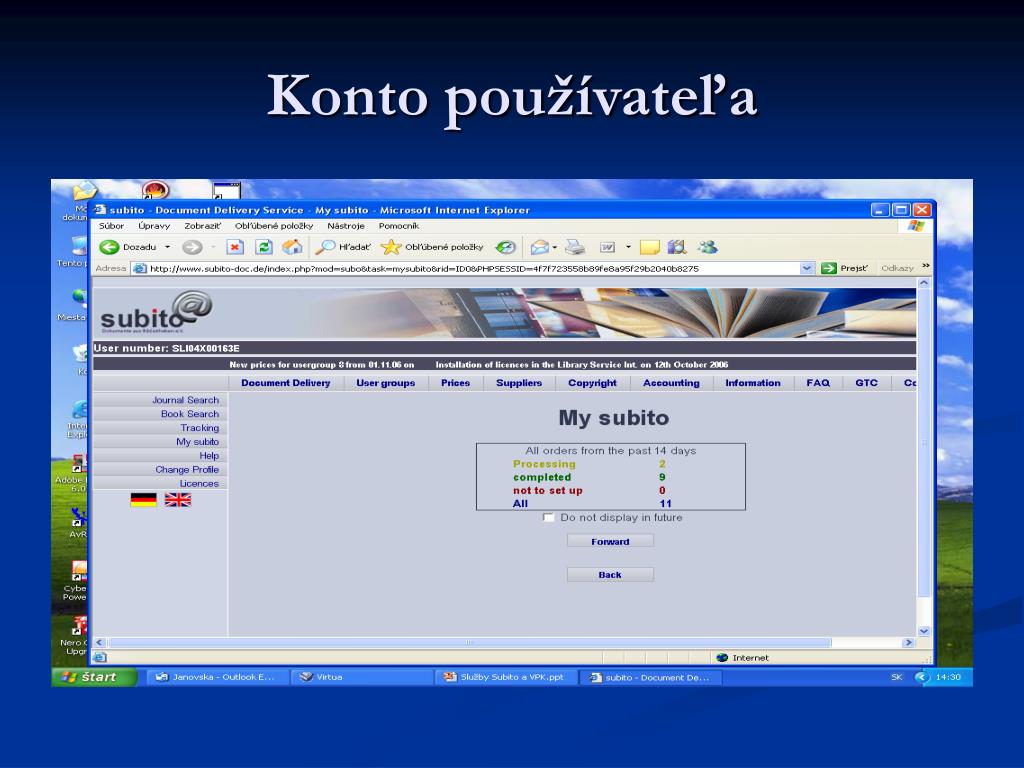Click the Back (Dozadu) arrow icon
1024x768 pixels.
pos(109,247)
